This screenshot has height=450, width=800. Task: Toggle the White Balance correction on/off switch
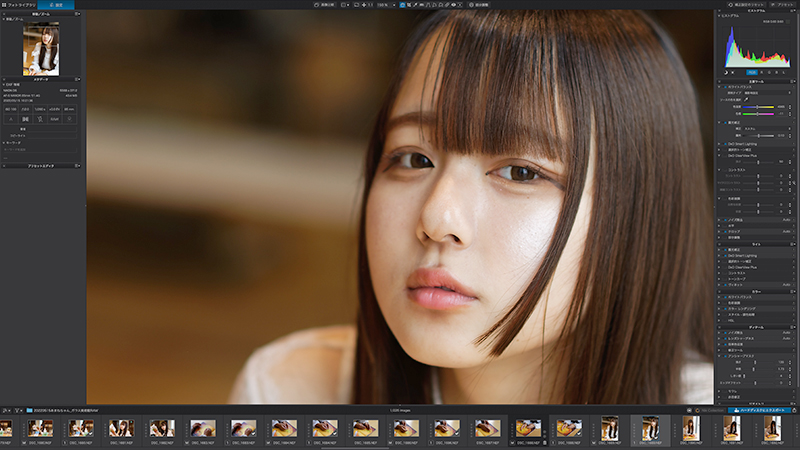tap(726, 87)
